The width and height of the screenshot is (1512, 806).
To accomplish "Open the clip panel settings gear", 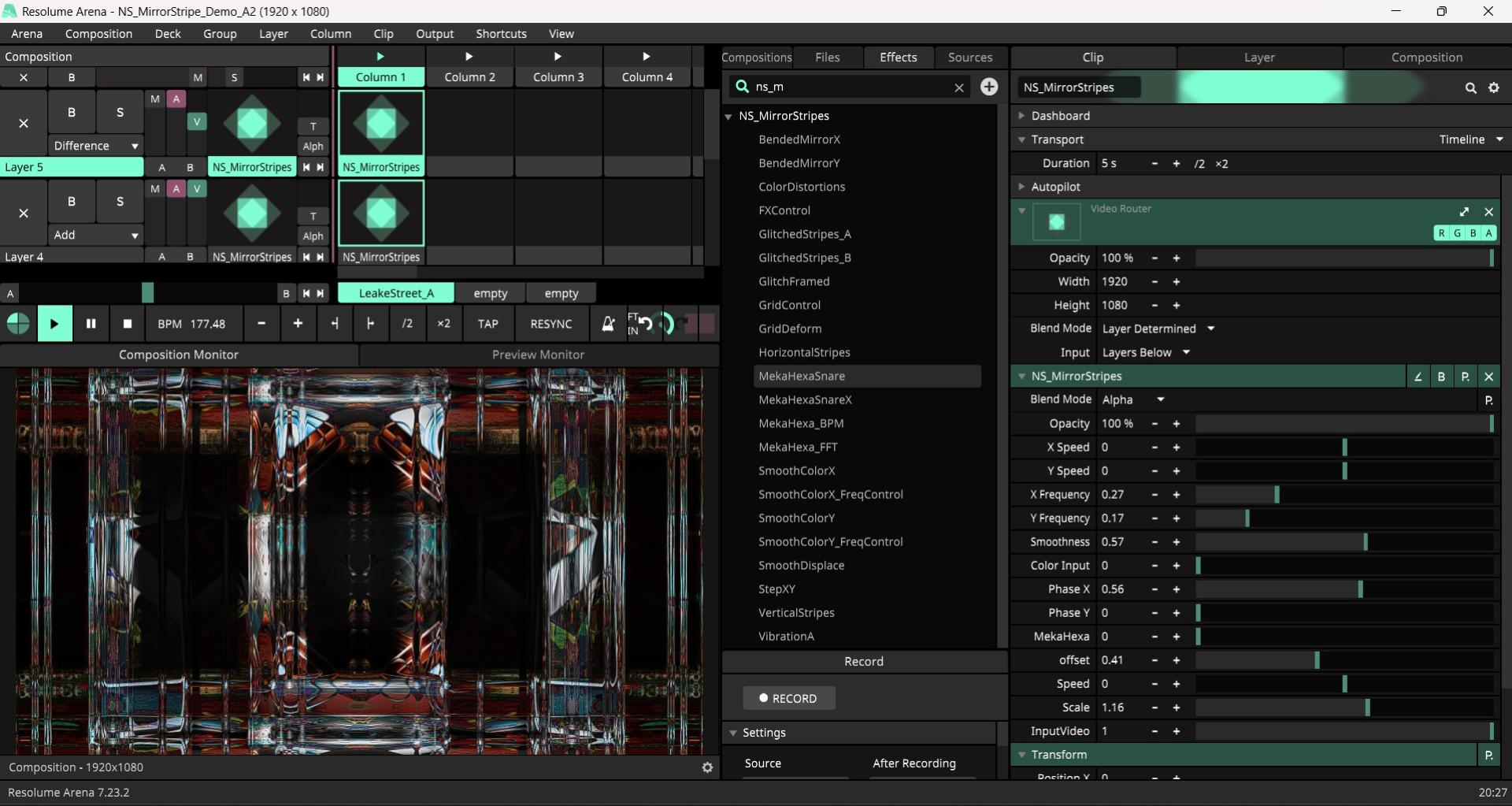I will click(x=1494, y=88).
